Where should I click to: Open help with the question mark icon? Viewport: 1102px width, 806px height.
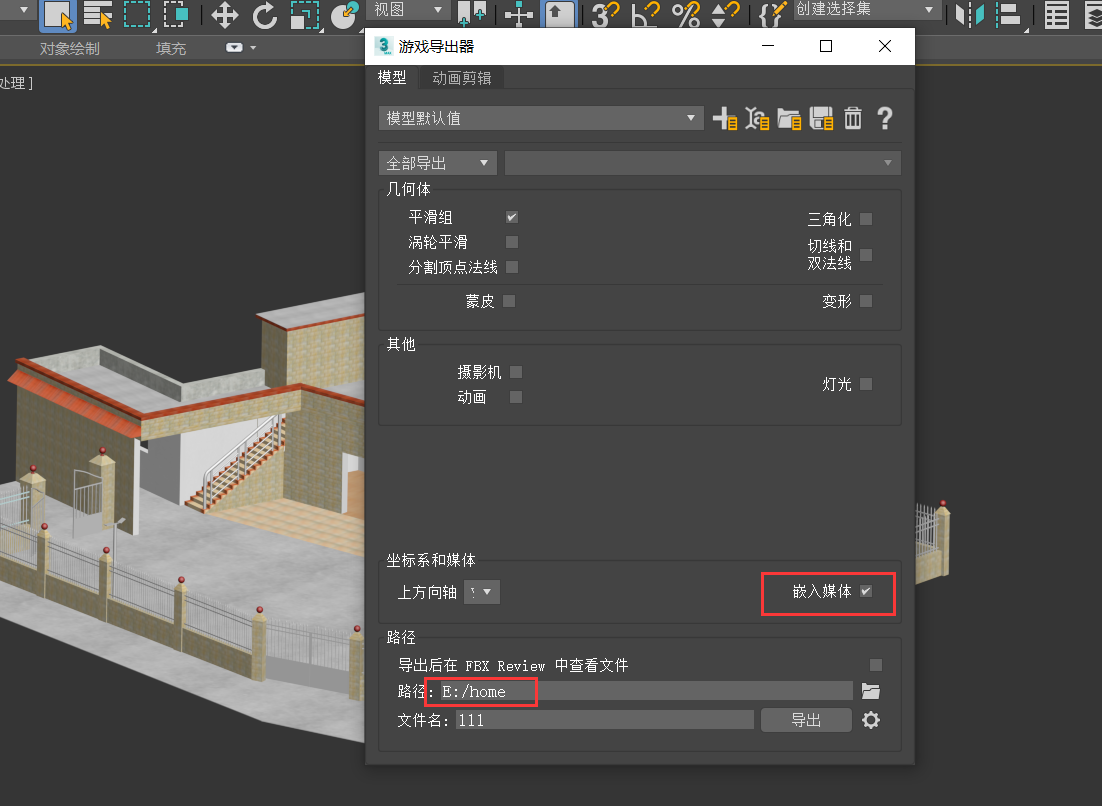point(885,118)
